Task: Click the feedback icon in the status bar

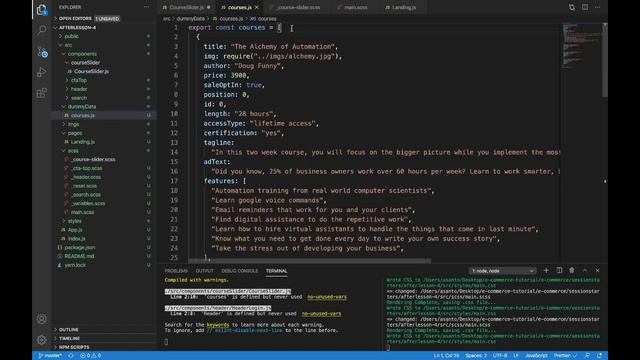Action: pos(587,356)
